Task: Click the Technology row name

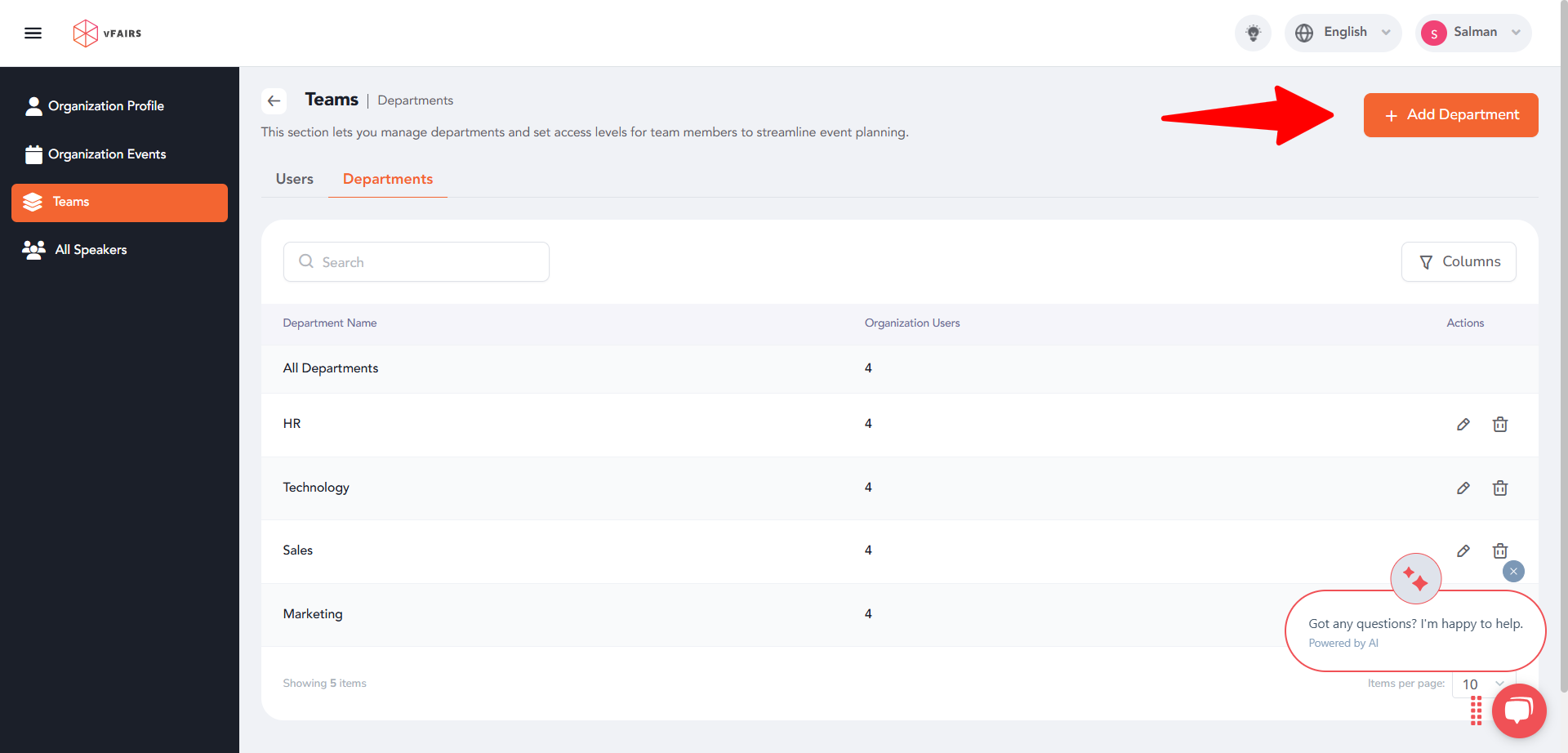Action: pyautogui.click(x=316, y=488)
